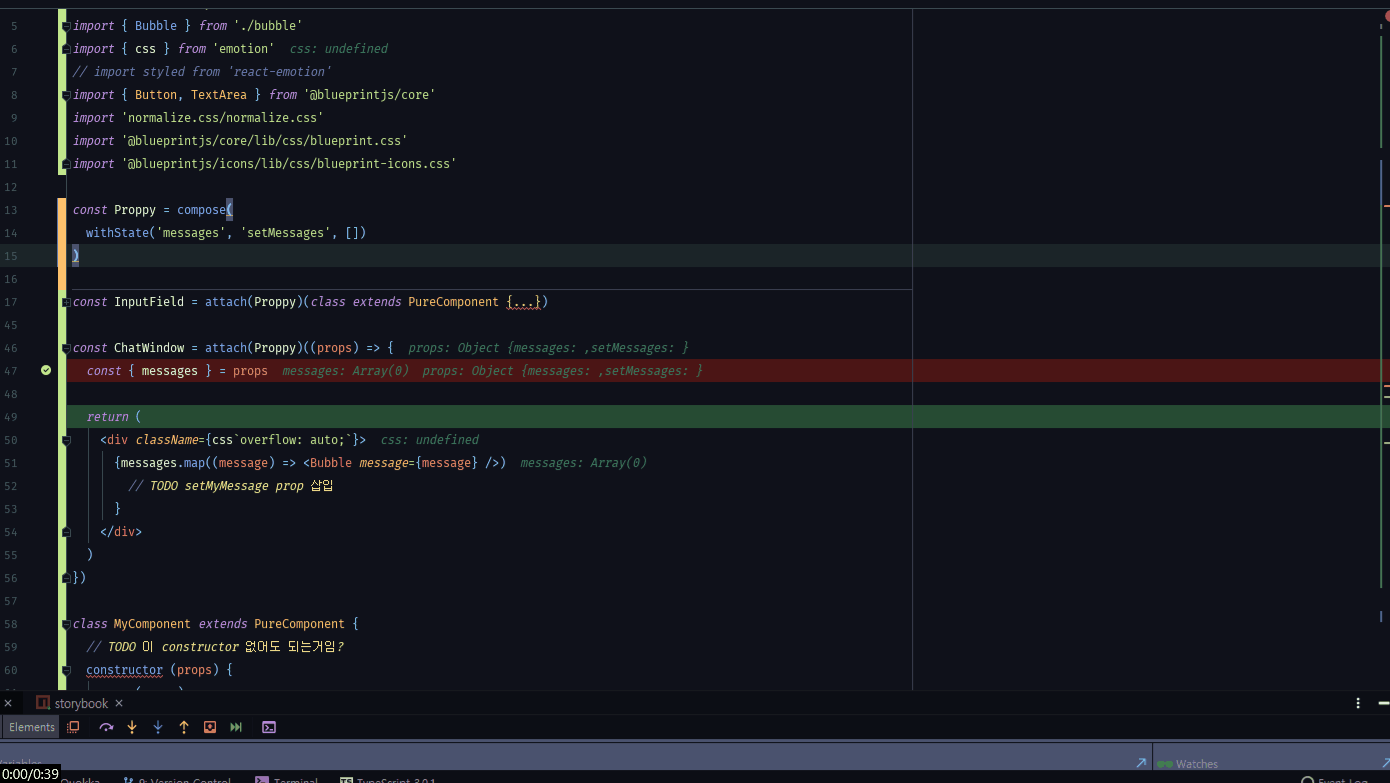Click the arrow icon left of Watches

point(1141,763)
